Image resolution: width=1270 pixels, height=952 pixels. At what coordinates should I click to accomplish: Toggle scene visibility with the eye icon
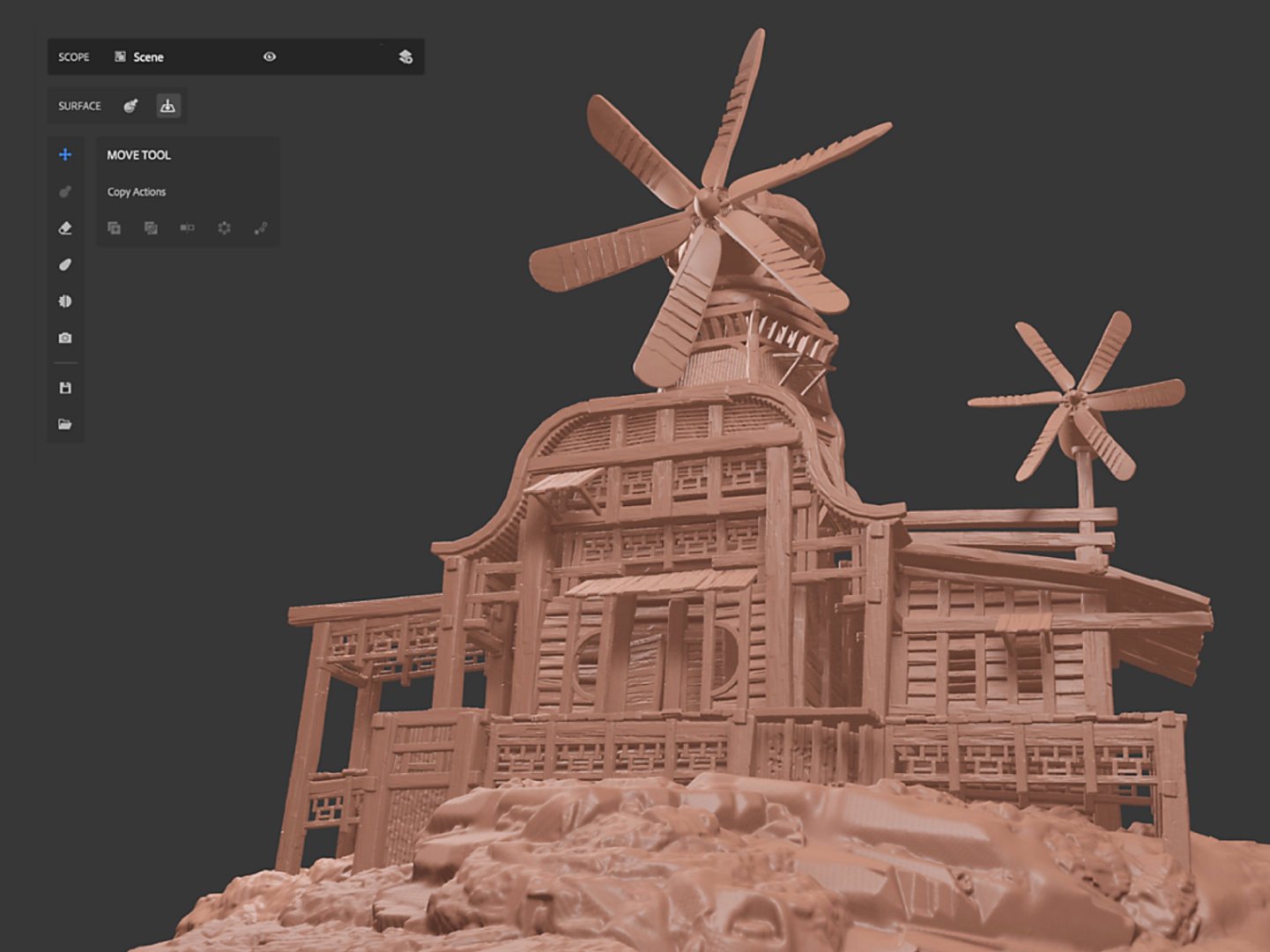270,56
